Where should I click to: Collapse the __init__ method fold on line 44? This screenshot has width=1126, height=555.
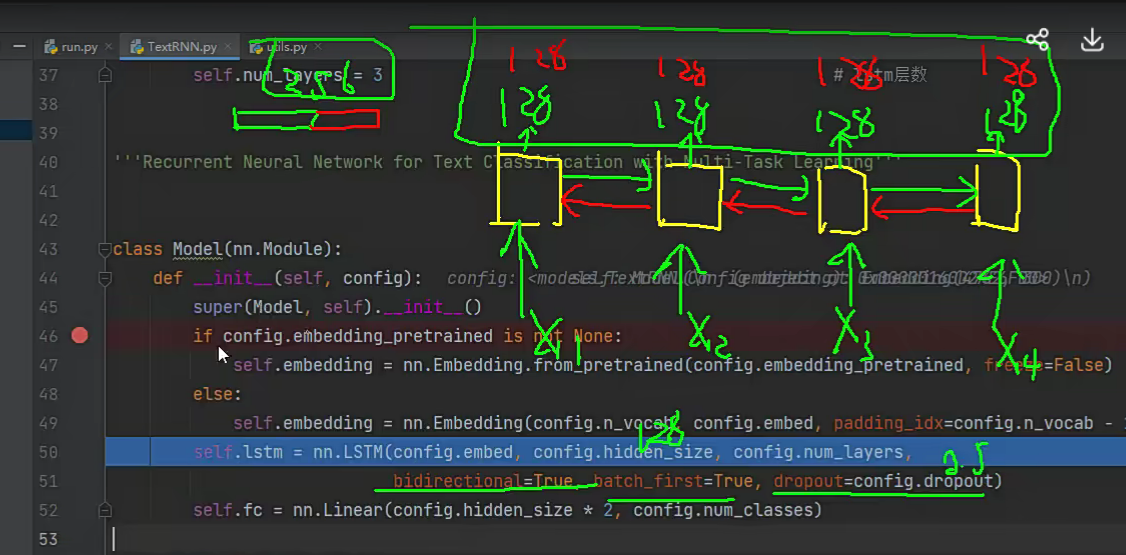(105, 278)
